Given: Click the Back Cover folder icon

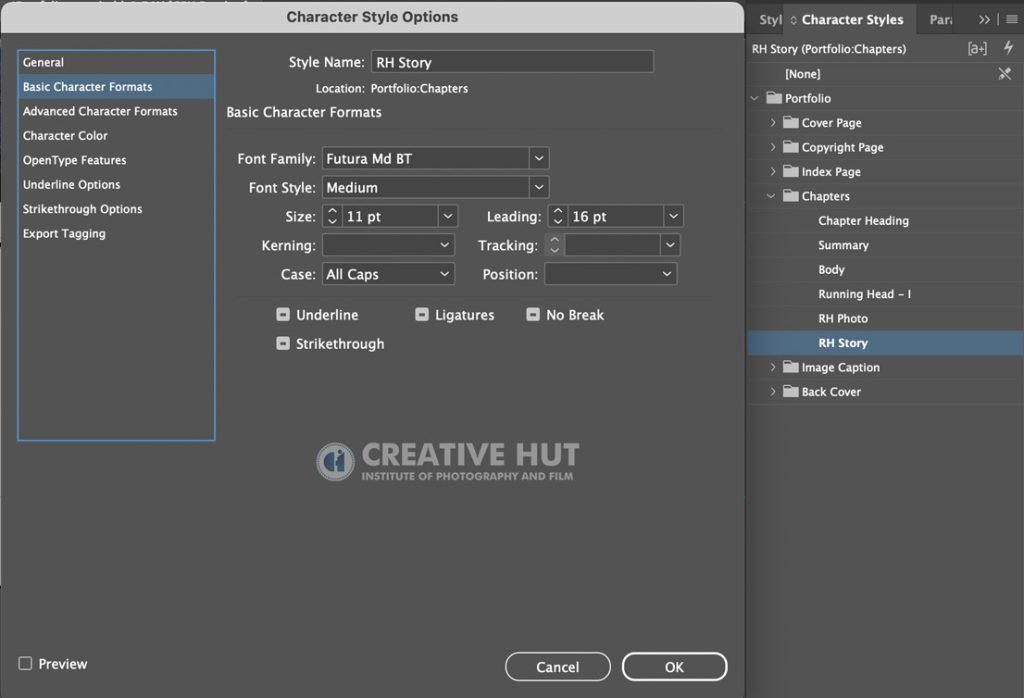Looking at the screenshot, I should pos(791,391).
